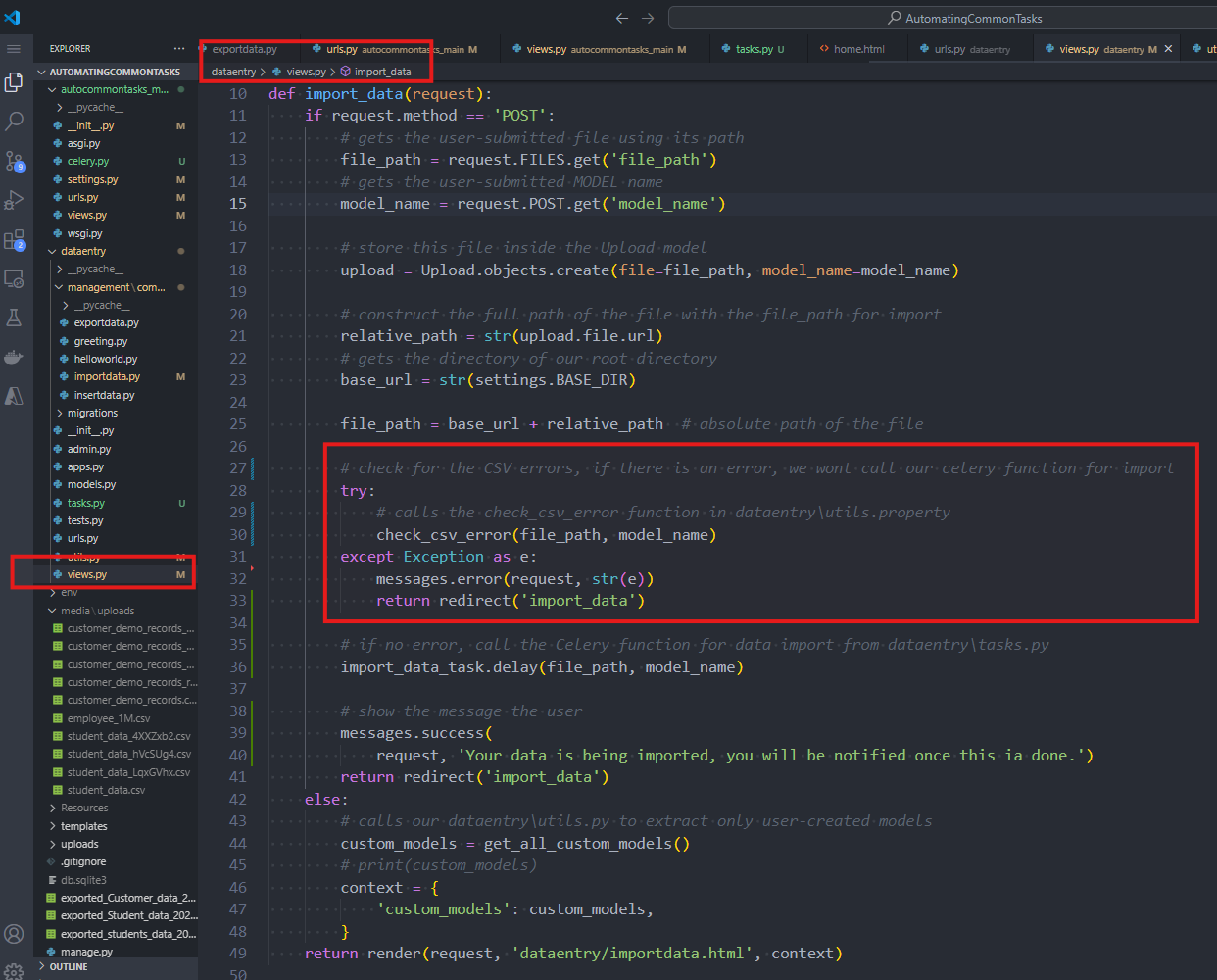Expand the templates folder
Viewport: 1217px width, 980px height.
(x=115, y=826)
